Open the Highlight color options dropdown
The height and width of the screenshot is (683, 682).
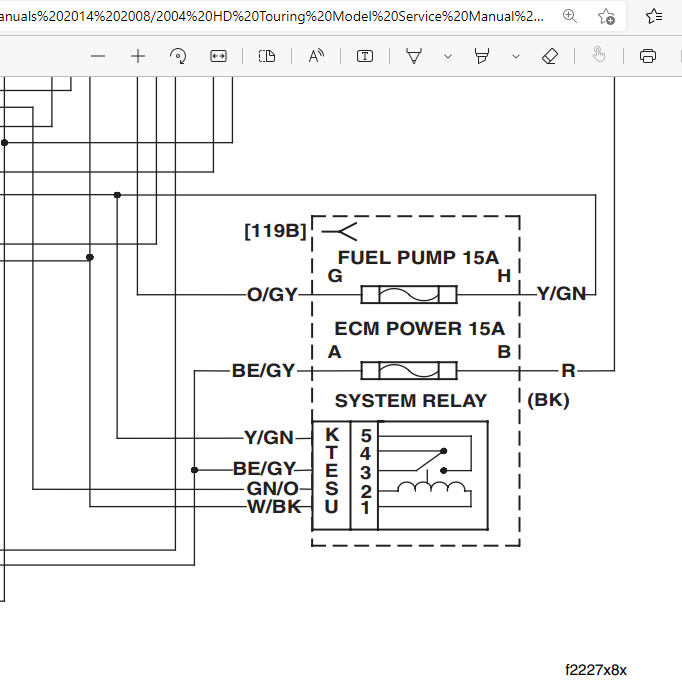point(515,56)
